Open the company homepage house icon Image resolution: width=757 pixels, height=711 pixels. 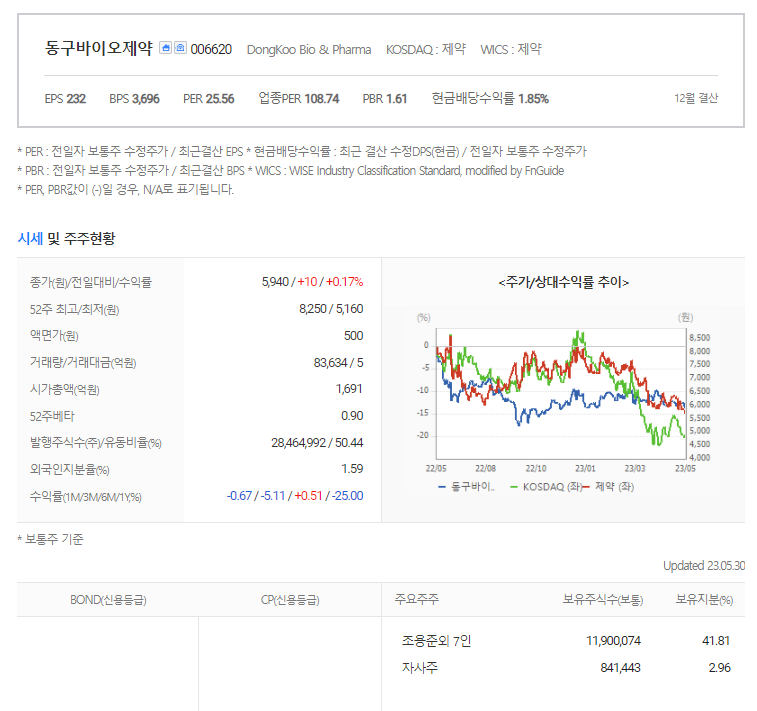(165, 47)
